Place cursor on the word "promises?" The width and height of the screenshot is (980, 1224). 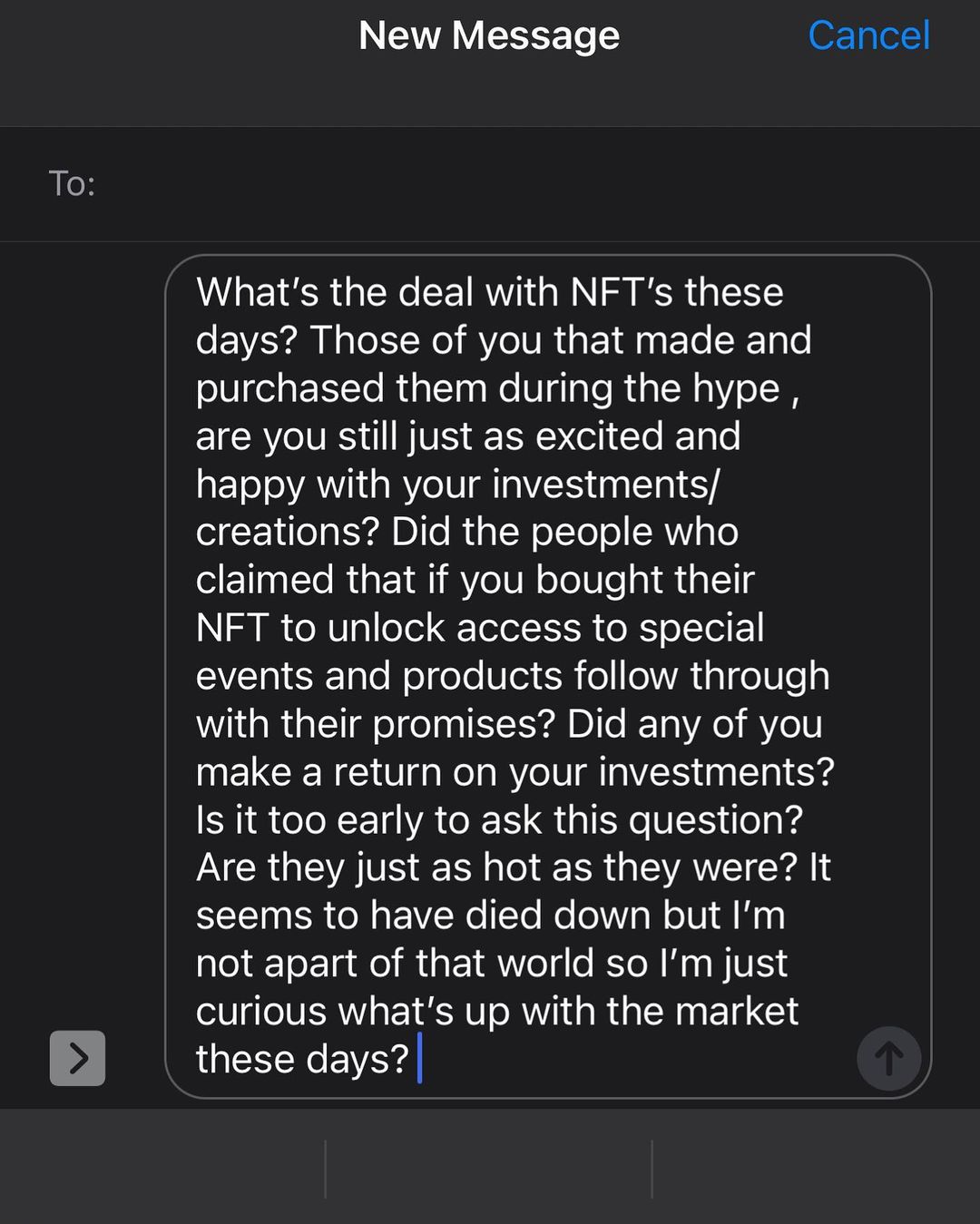pos(463,725)
